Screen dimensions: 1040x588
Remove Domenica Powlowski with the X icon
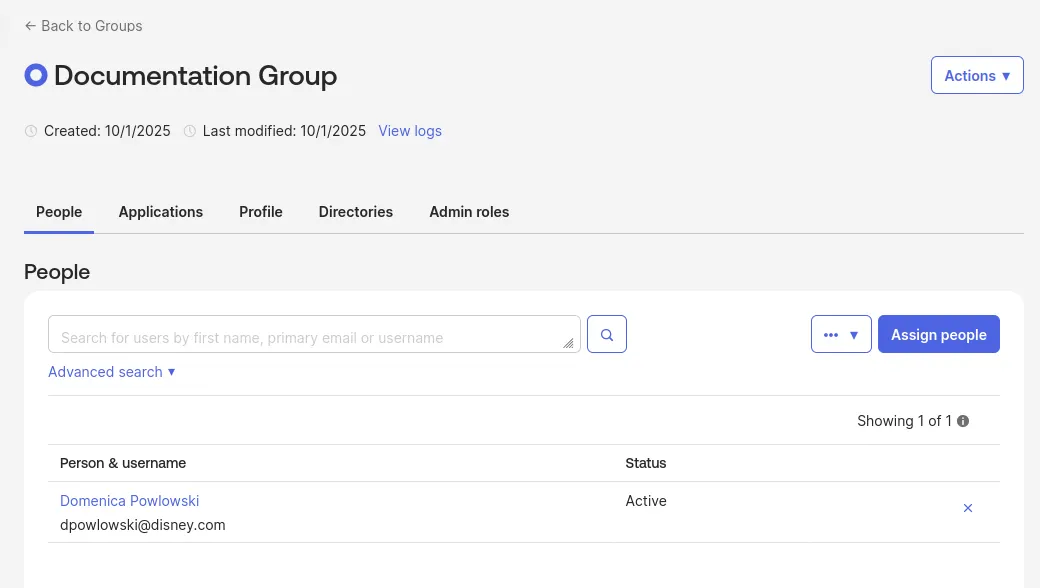pos(968,508)
